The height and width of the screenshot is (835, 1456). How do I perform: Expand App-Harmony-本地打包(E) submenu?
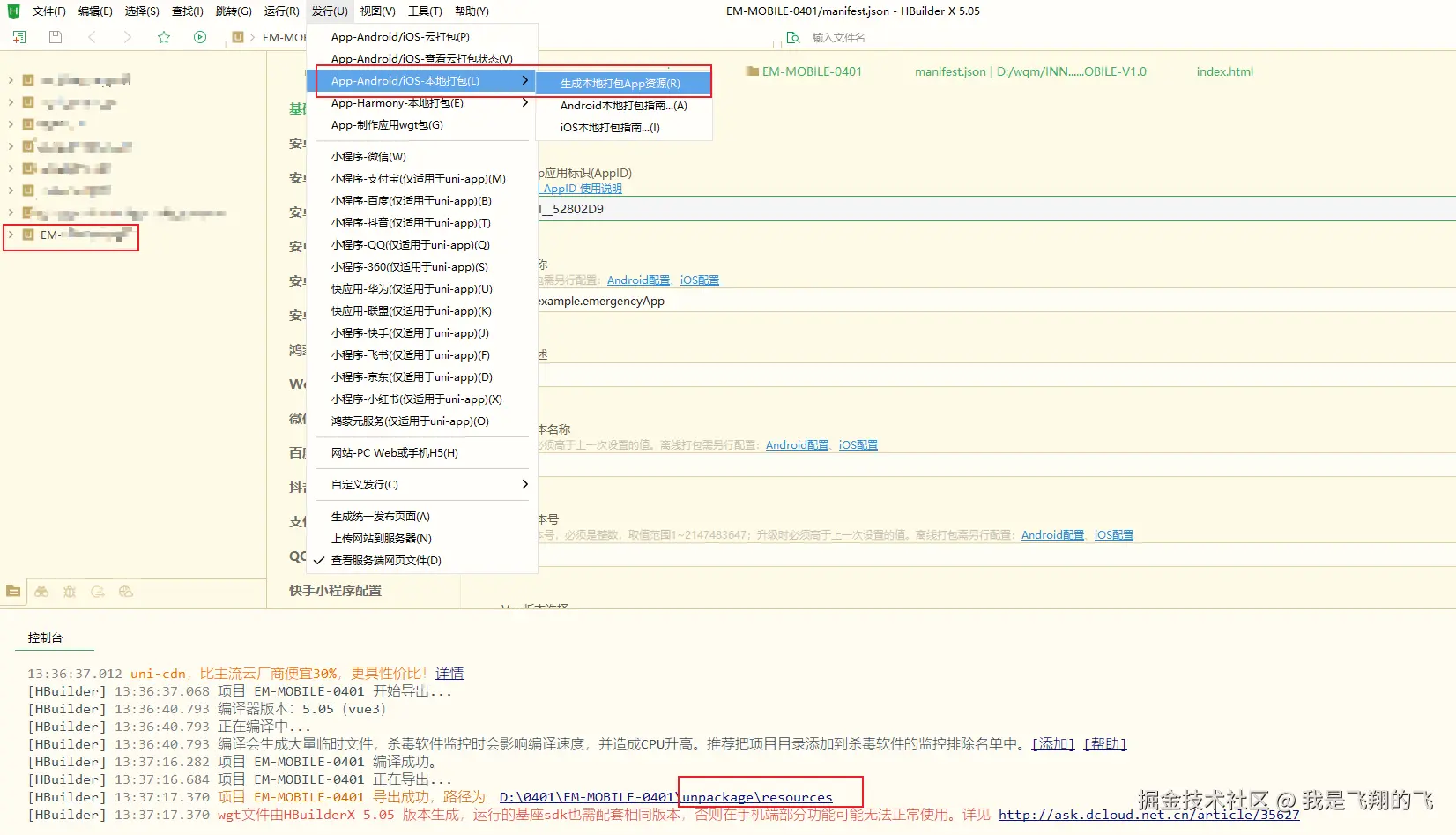click(421, 103)
